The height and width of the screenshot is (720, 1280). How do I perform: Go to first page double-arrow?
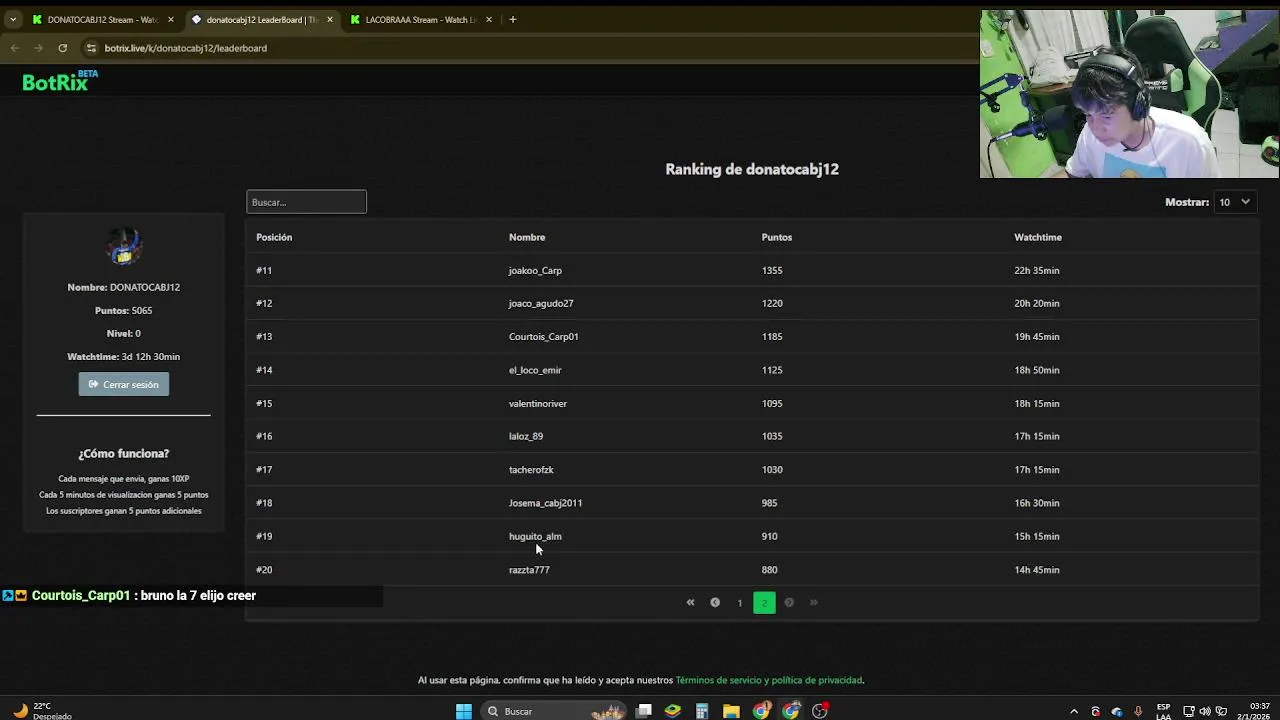click(690, 602)
